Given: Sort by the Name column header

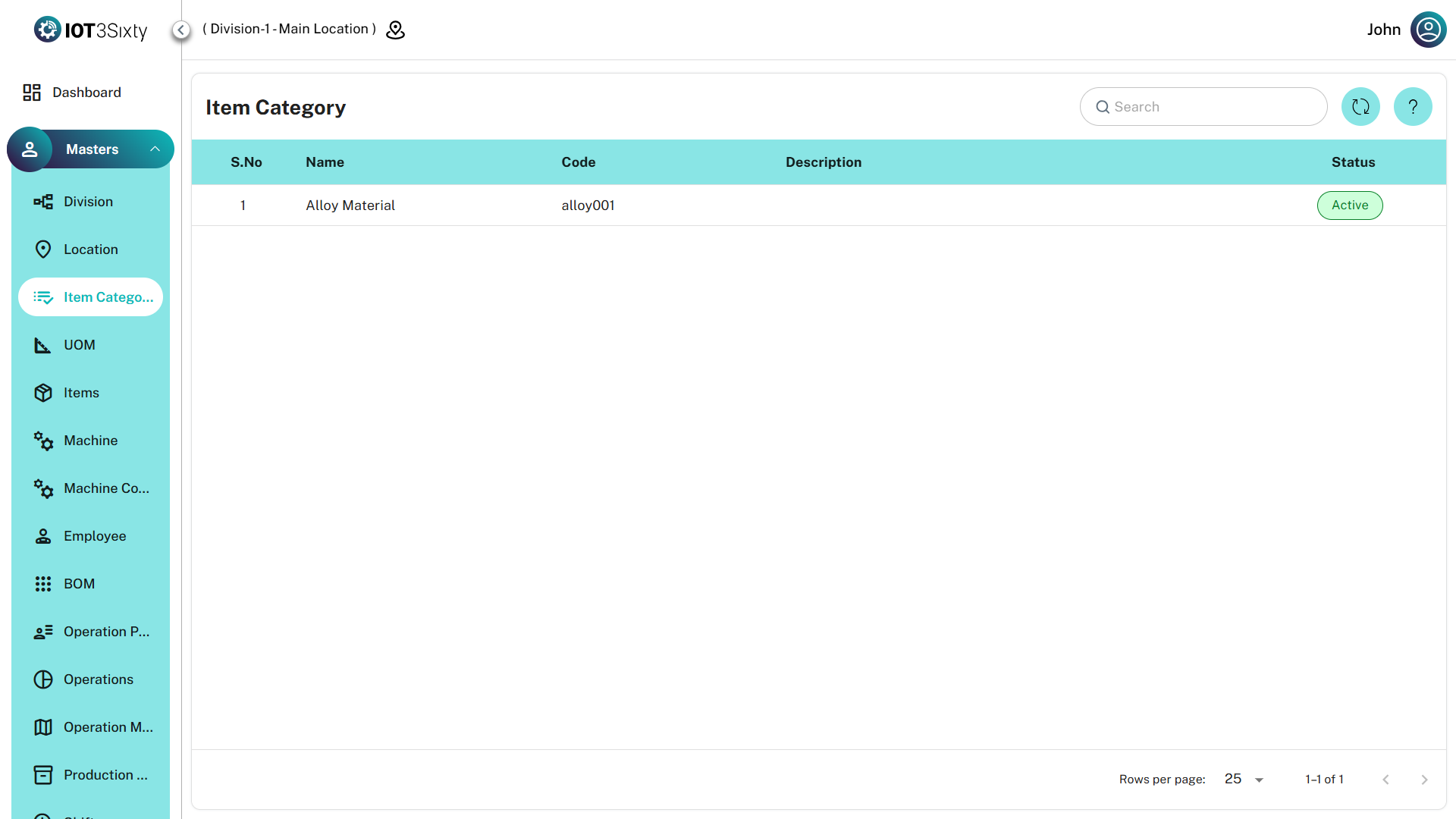Looking at the screenshot, I should (x=325, y=162).
